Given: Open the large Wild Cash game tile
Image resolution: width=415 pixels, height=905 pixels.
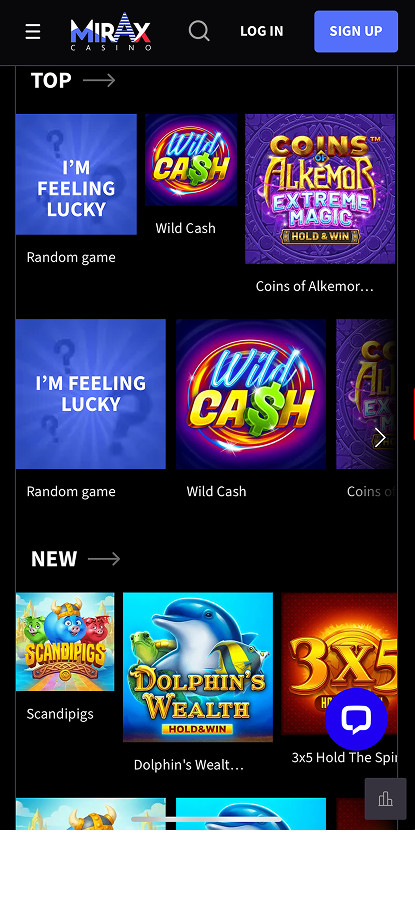Looking at the screenshot, I should pyautogui.click(x=251, y=394).
